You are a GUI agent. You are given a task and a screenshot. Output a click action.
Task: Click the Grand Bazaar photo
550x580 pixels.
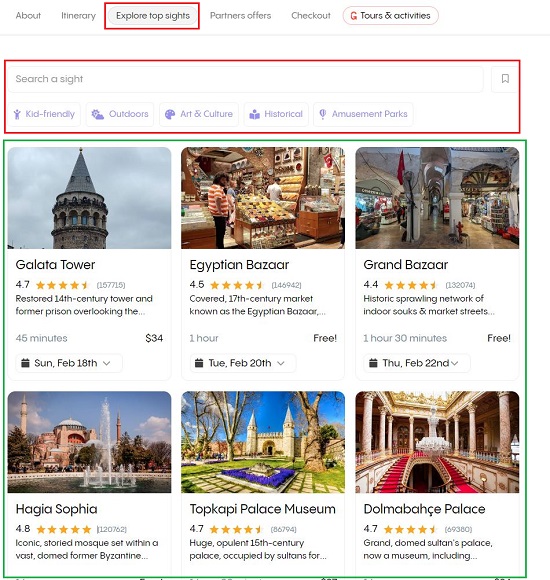coord(437,198)
